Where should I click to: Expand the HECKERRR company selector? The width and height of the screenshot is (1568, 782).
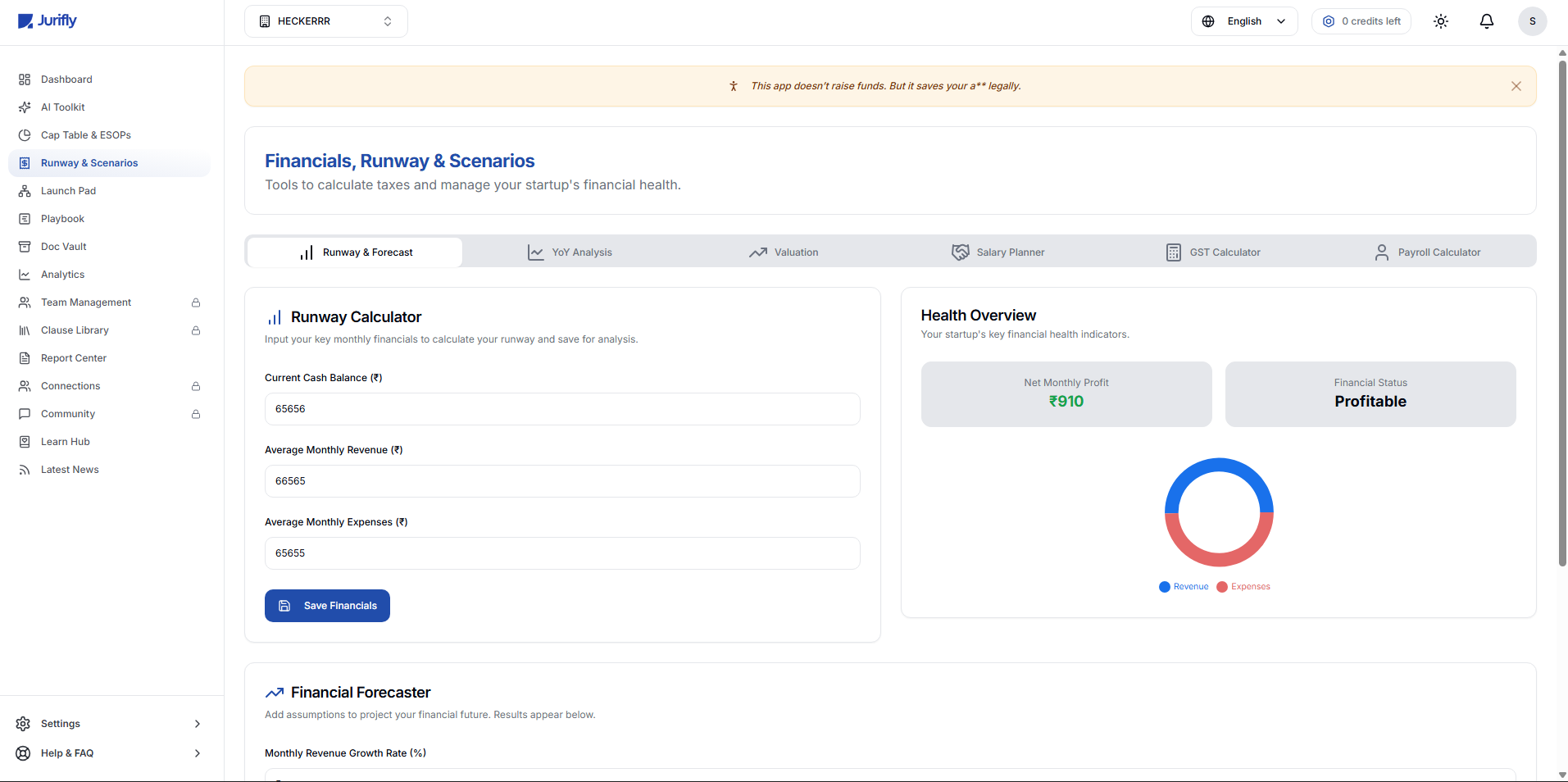point(325,21)
